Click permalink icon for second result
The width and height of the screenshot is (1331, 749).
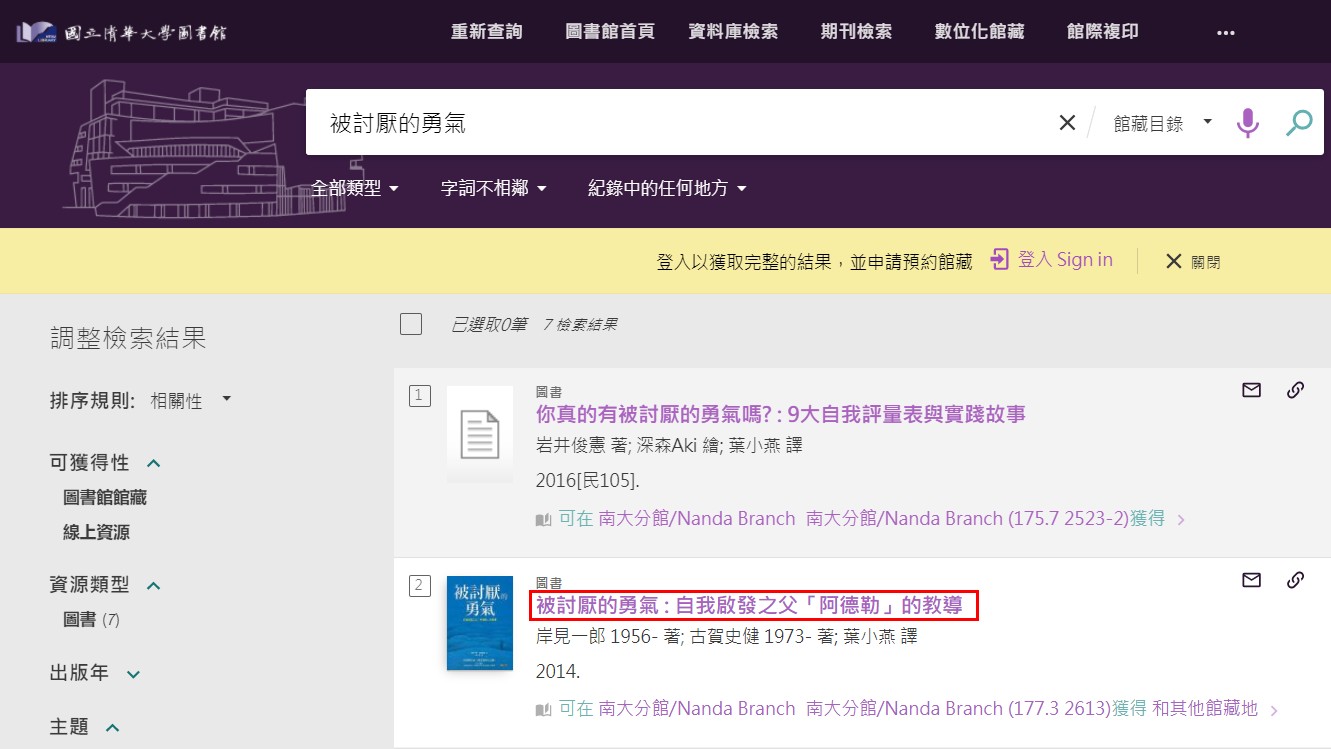point(1295,580)
